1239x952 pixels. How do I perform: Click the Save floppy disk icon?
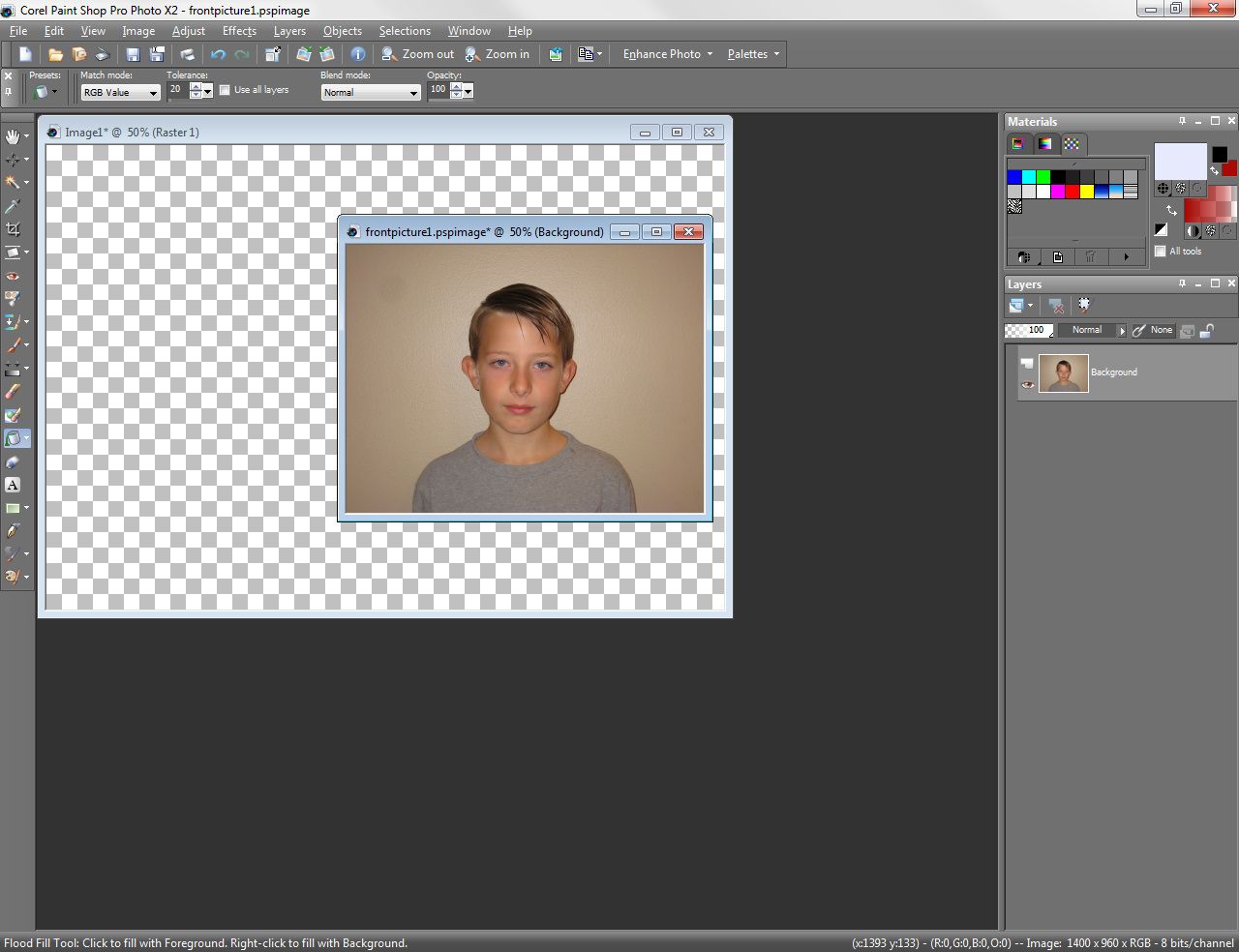click(x=134, y=54)
